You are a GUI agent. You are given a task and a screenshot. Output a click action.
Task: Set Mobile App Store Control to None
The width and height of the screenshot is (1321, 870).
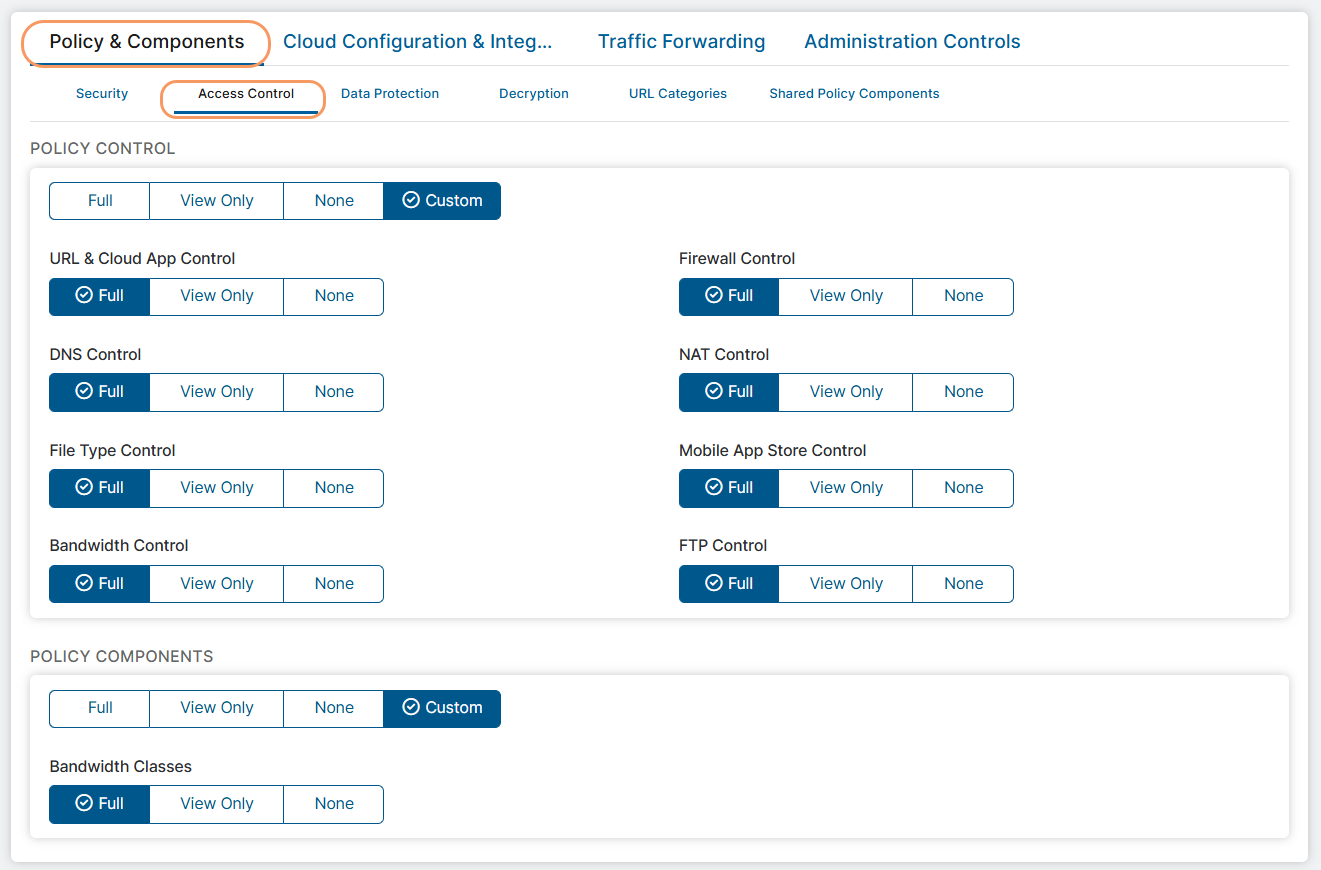click(963, 488)
